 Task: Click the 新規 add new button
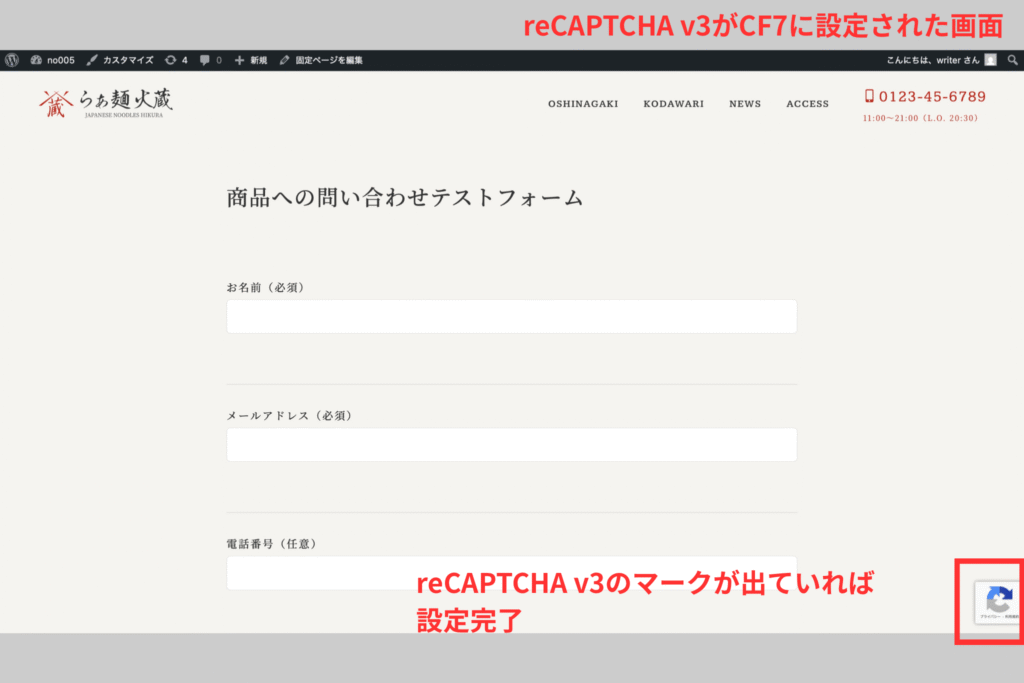251,60
